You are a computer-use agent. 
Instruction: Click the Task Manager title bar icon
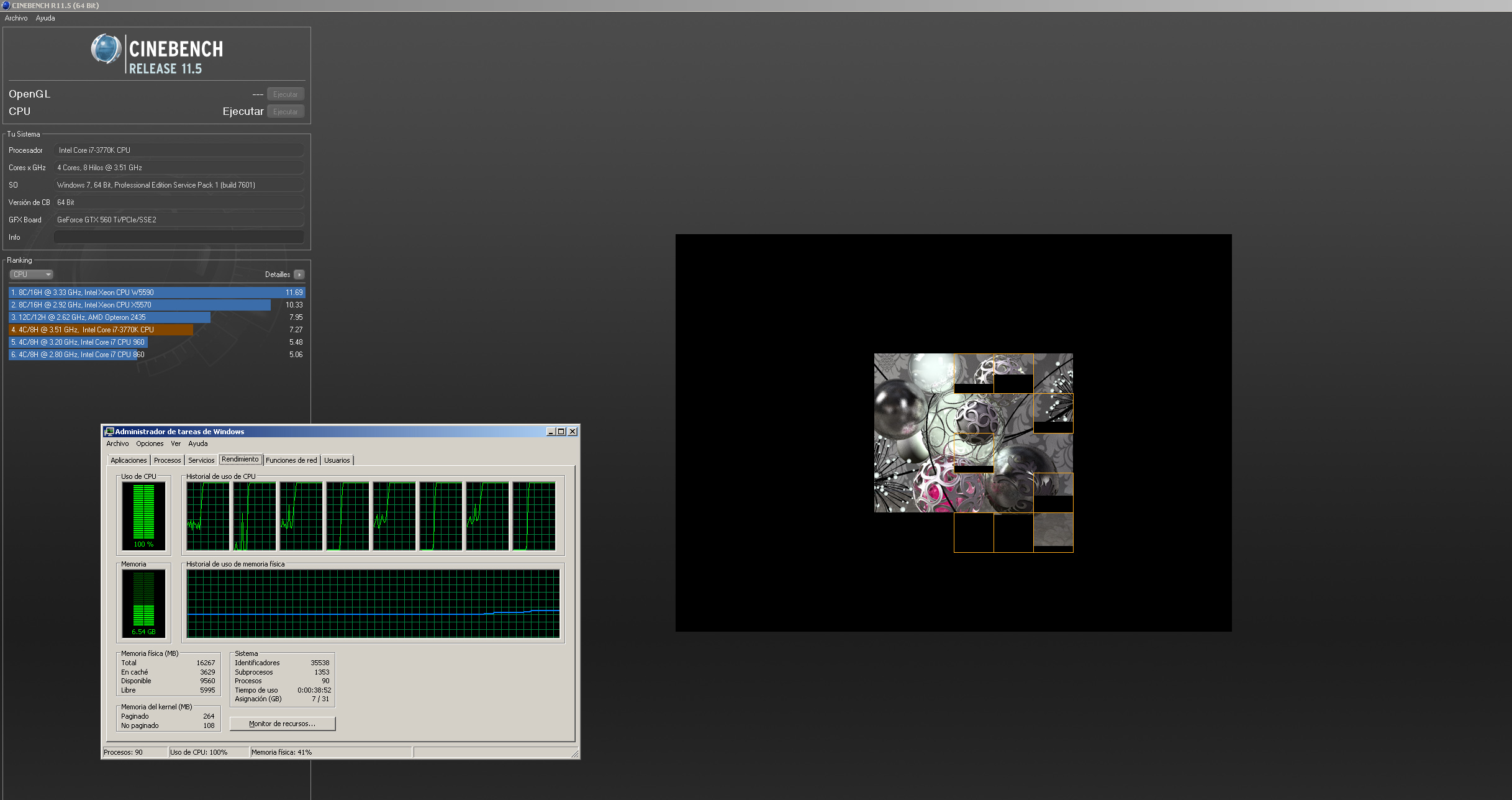pos(109,432)
